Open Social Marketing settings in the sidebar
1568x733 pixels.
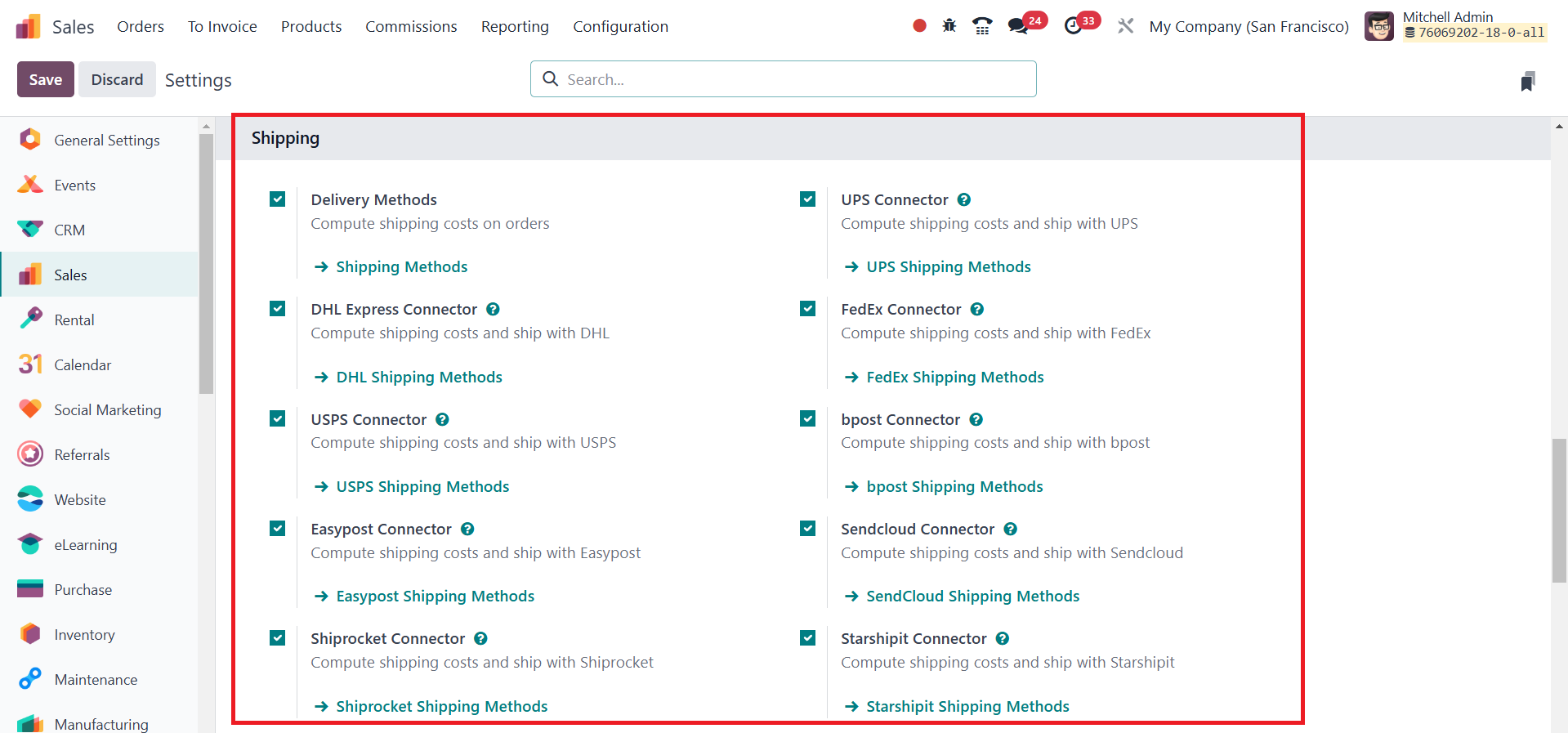coord(99,409)
